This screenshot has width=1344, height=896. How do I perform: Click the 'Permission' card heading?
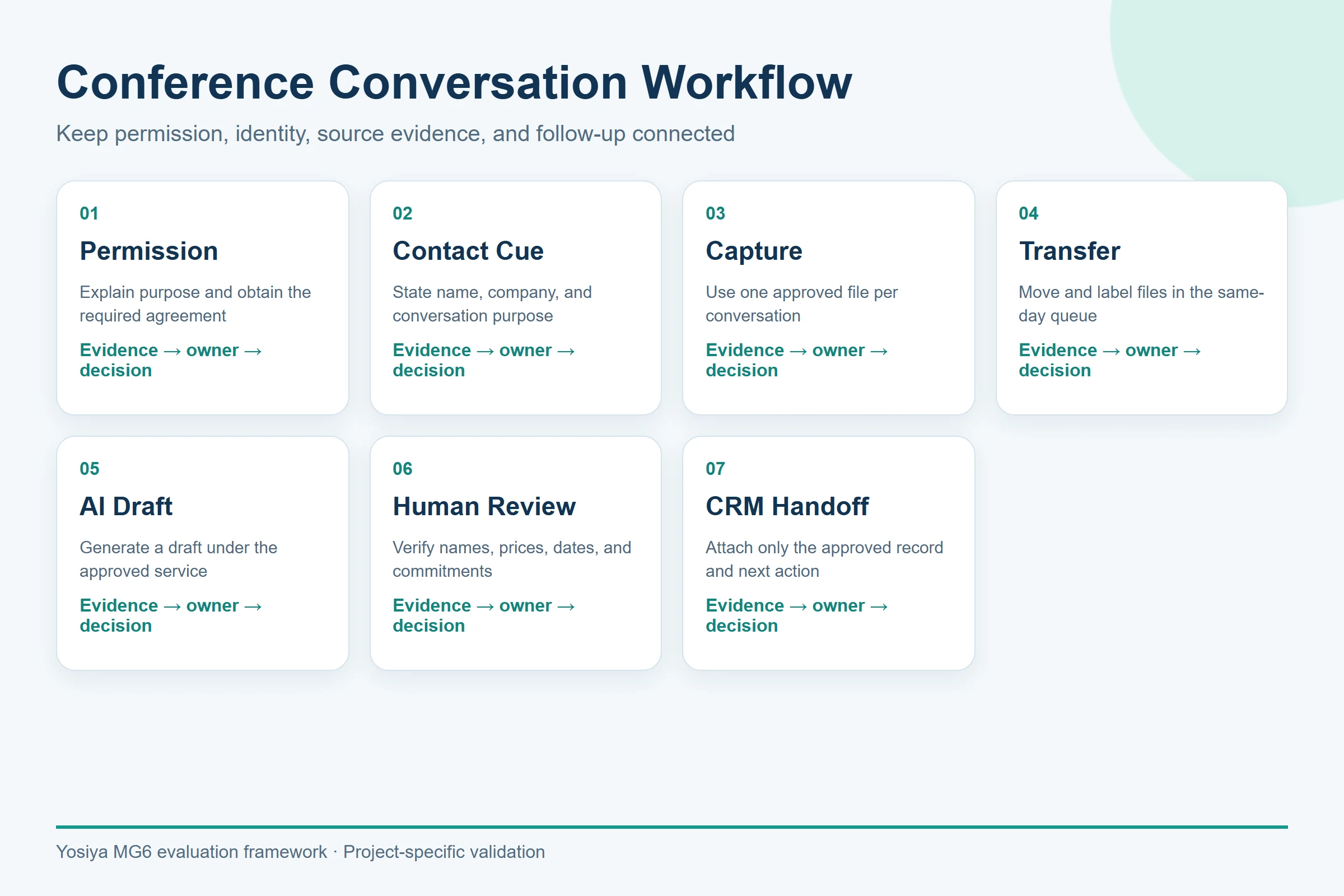[x=148, y=251]
